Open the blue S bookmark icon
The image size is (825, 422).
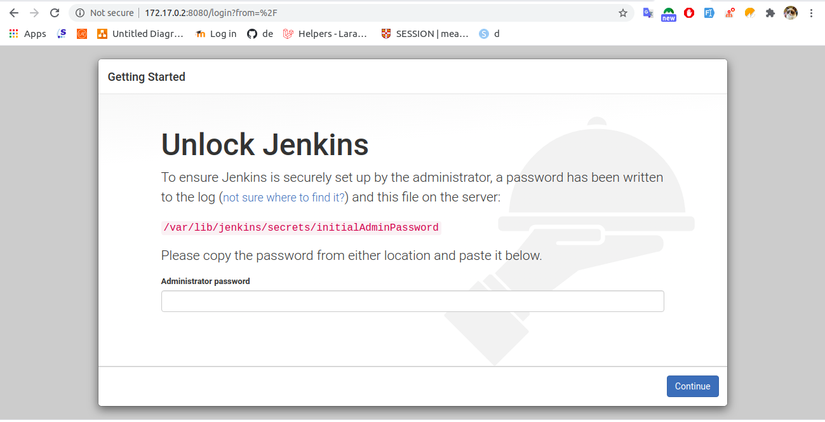[62, 34]
